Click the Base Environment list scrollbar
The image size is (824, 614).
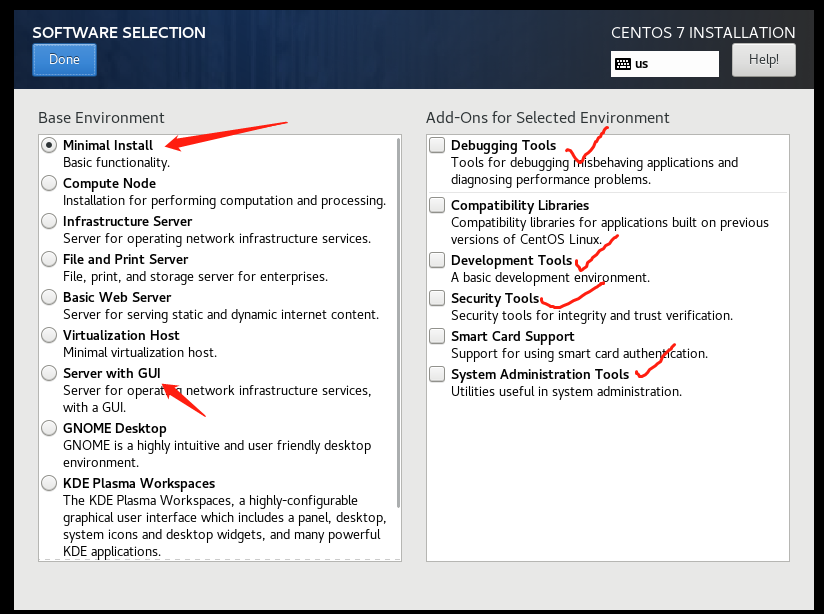[x=398, y=320]
